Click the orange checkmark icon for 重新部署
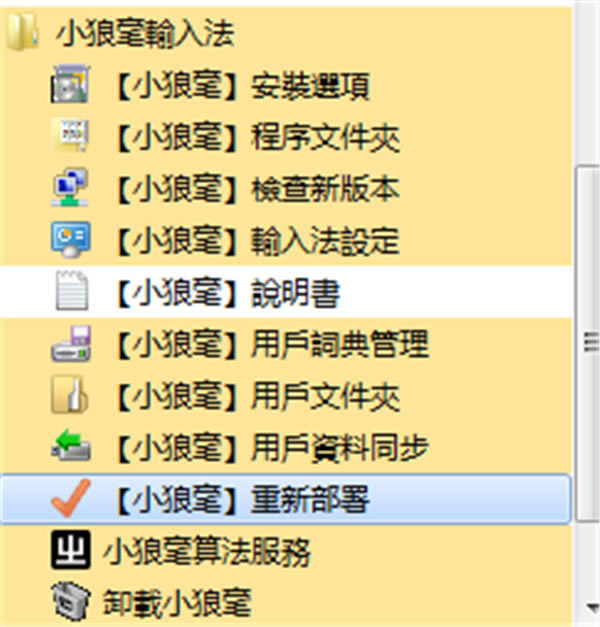Screen dimensions: 600x627 coord(70,497)
